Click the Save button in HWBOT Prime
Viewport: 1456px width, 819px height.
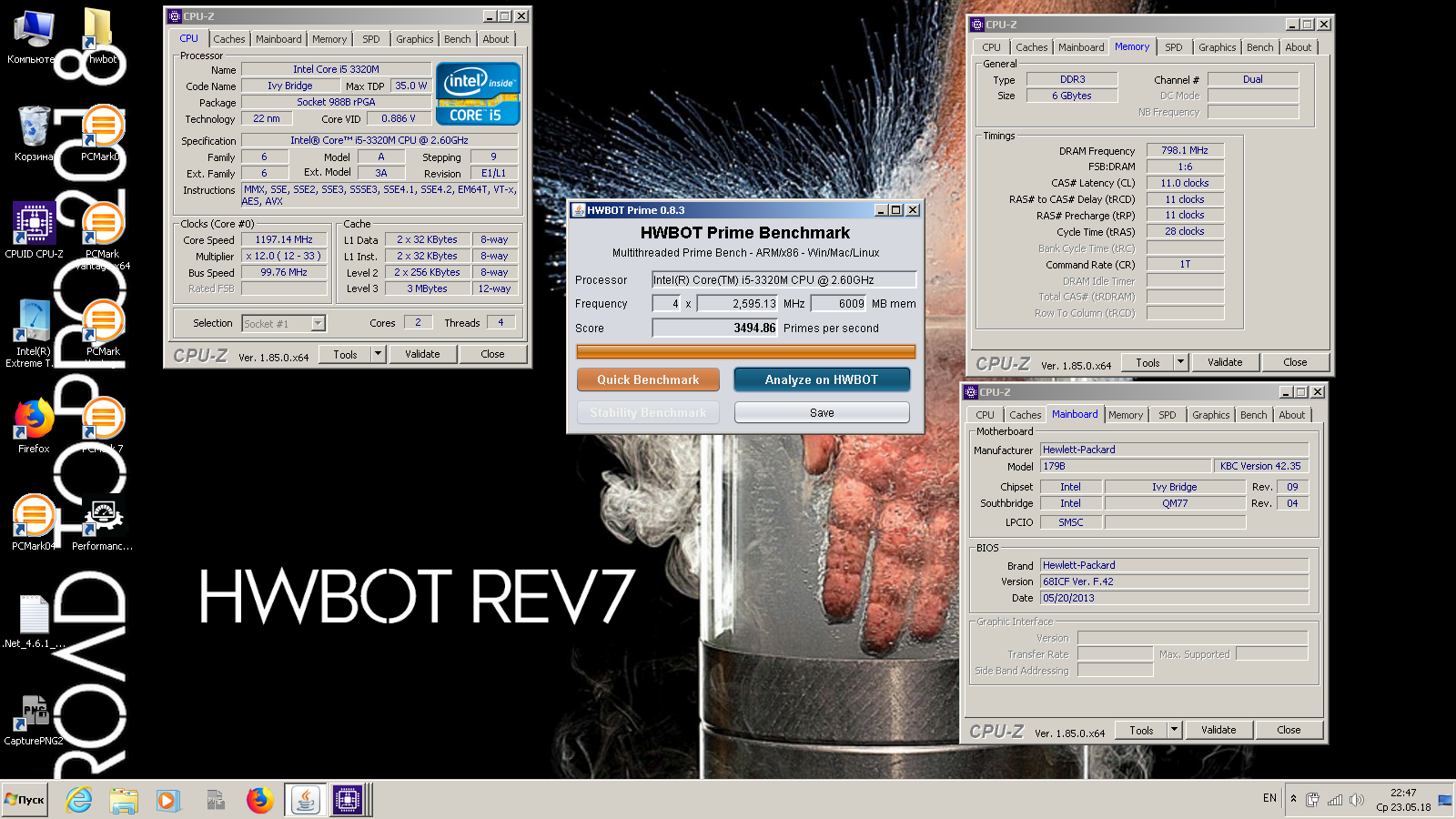pyautogui.click(x=822, y=412)
